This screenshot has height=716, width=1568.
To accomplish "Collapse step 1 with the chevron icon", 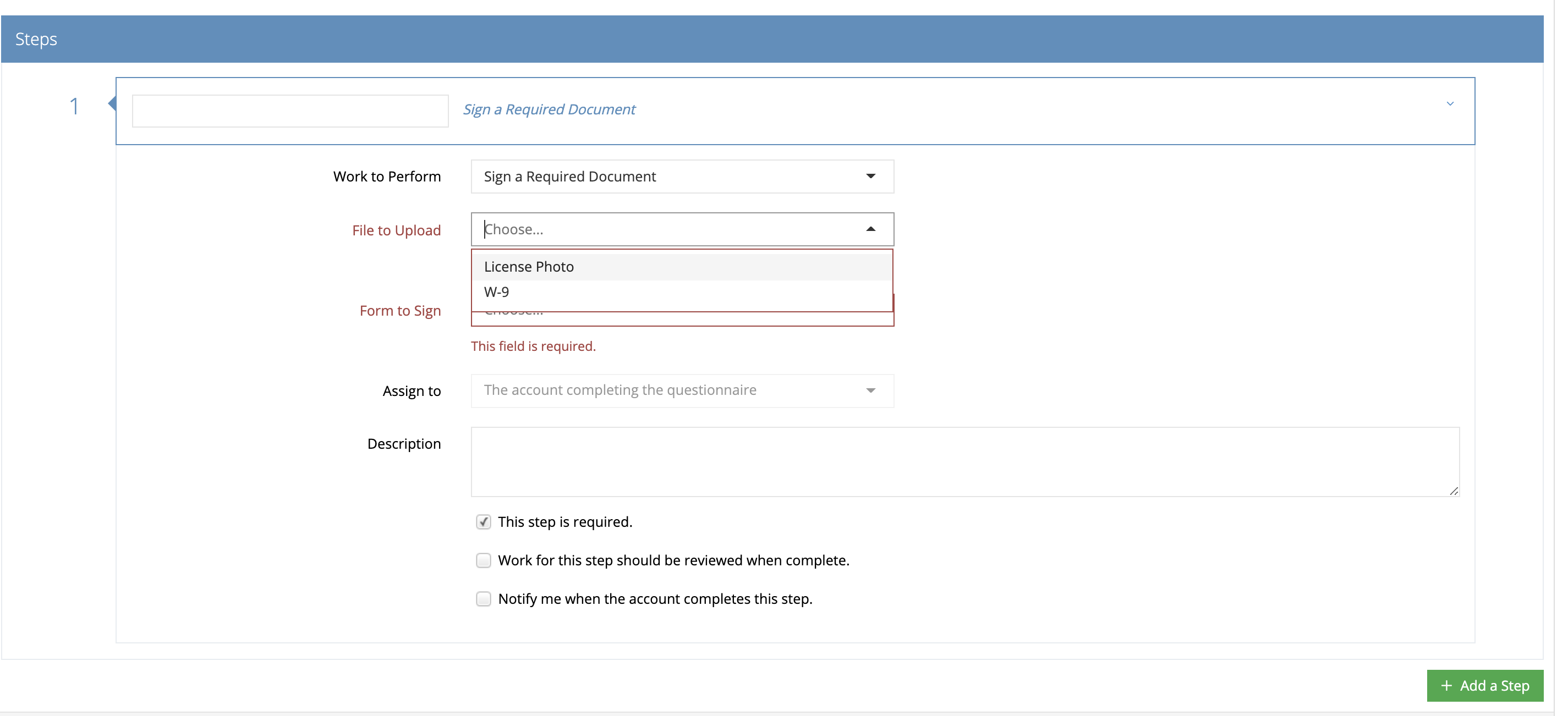I will coord(1449,104).
